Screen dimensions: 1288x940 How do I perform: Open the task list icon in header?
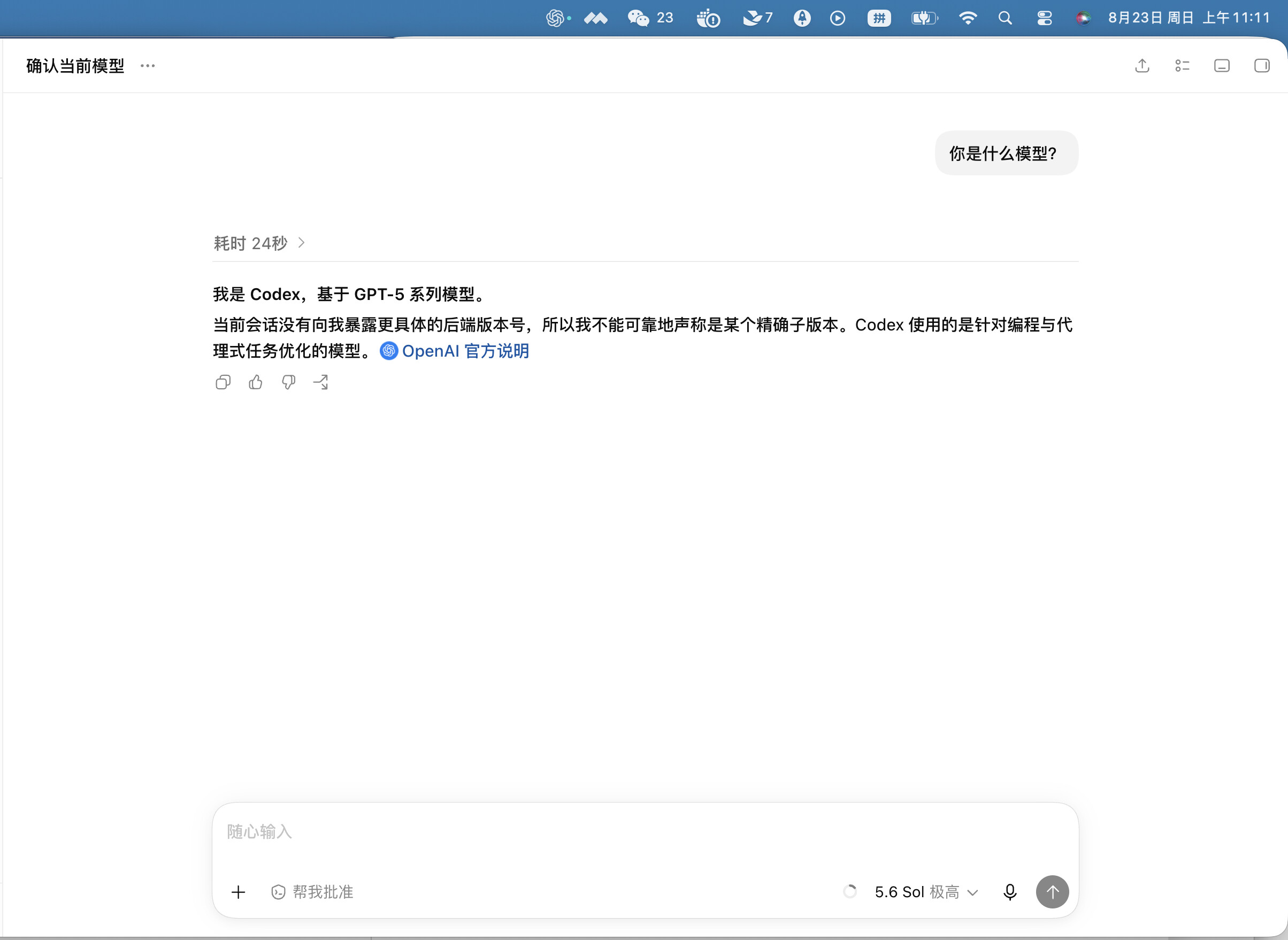point(1182,66)
